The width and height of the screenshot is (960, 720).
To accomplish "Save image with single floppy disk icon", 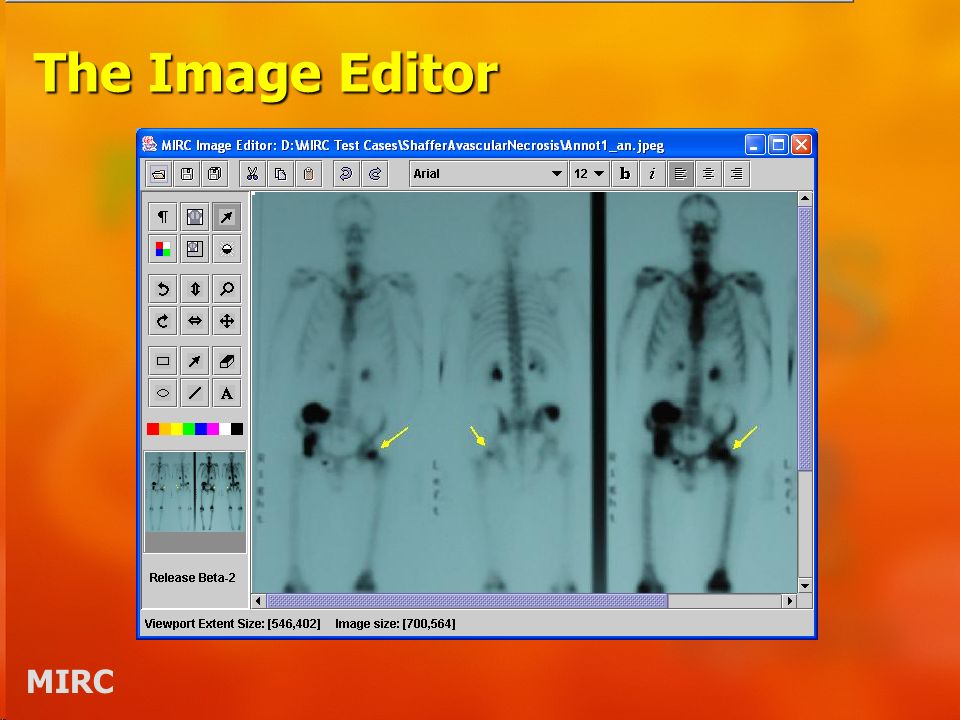I will tap(187, 174).
